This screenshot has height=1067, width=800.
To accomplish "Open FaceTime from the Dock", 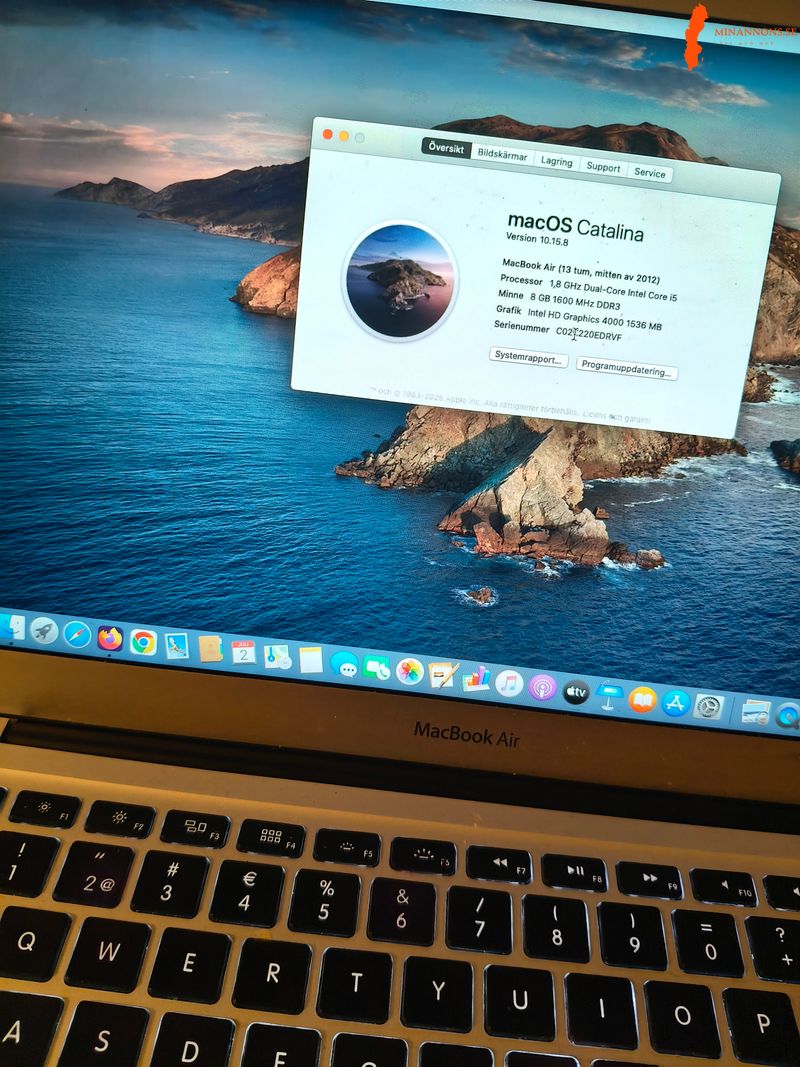I will tap(376, 668).
